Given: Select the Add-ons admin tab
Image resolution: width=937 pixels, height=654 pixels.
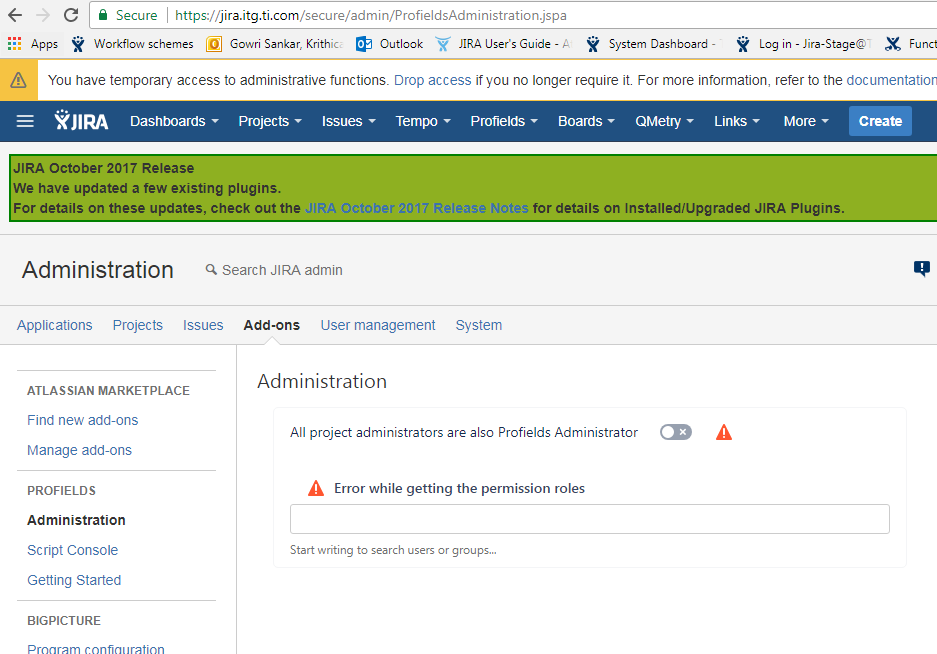Looking at the screenshot, I should click(271, 325).
